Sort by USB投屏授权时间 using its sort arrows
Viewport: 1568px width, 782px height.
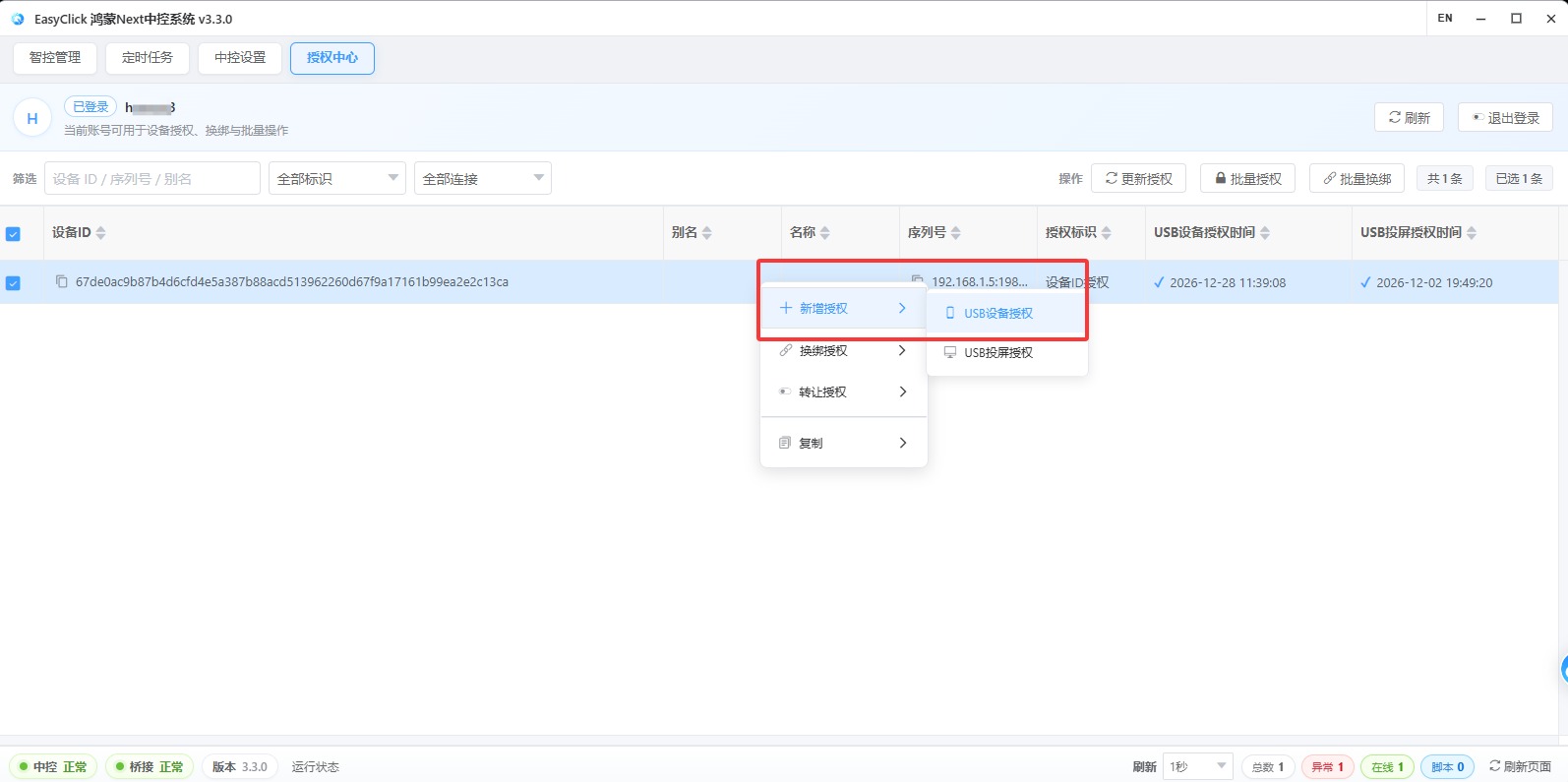coord(1471,233)
